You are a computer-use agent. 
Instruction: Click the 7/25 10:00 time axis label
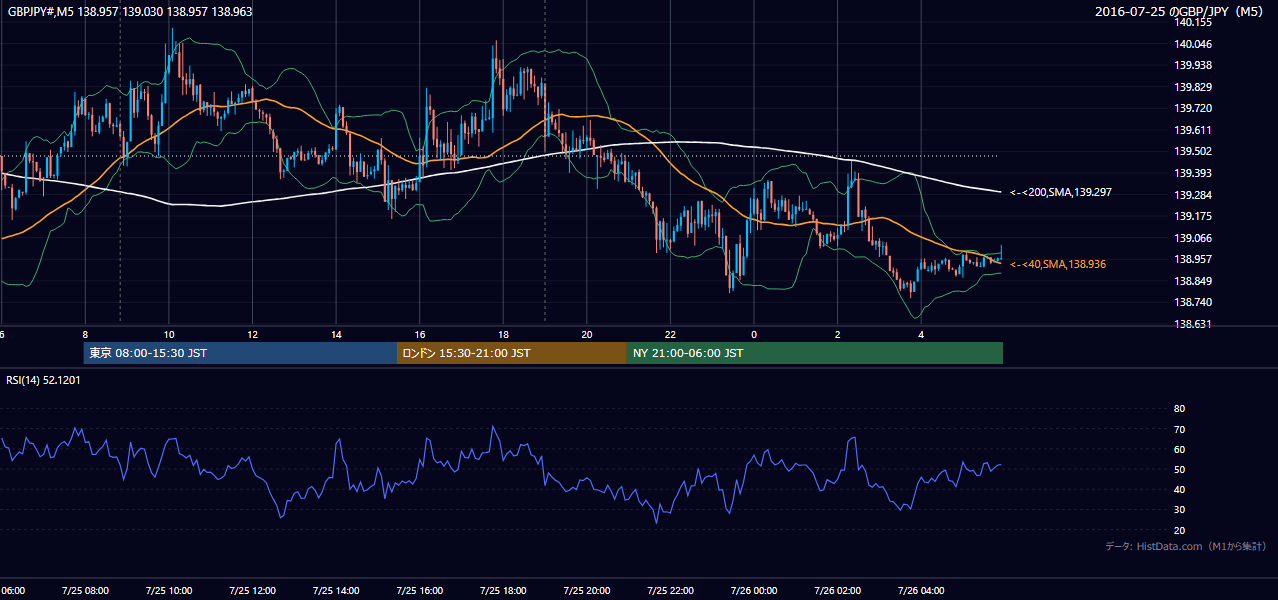pyautogui.click(x=169, y=591)
